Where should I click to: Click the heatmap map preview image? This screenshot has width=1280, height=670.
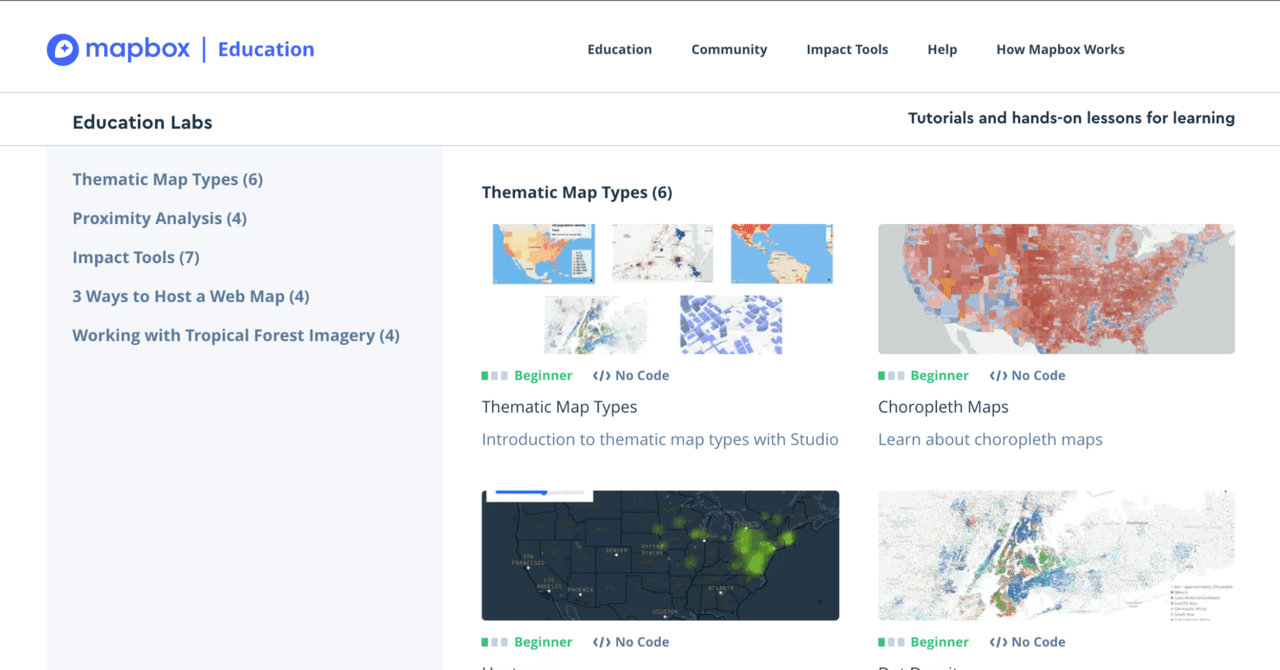click(660, 555)
